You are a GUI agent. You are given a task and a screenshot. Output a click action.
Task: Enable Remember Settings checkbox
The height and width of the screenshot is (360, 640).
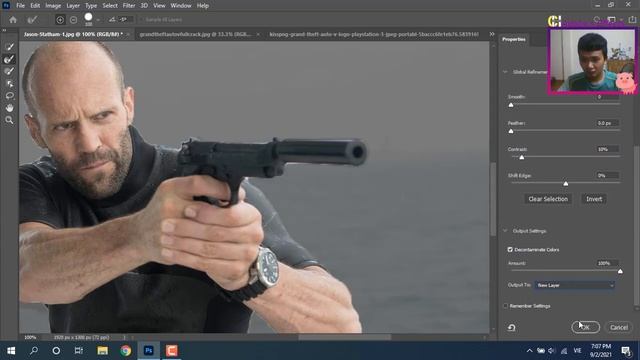click(506, 306)
